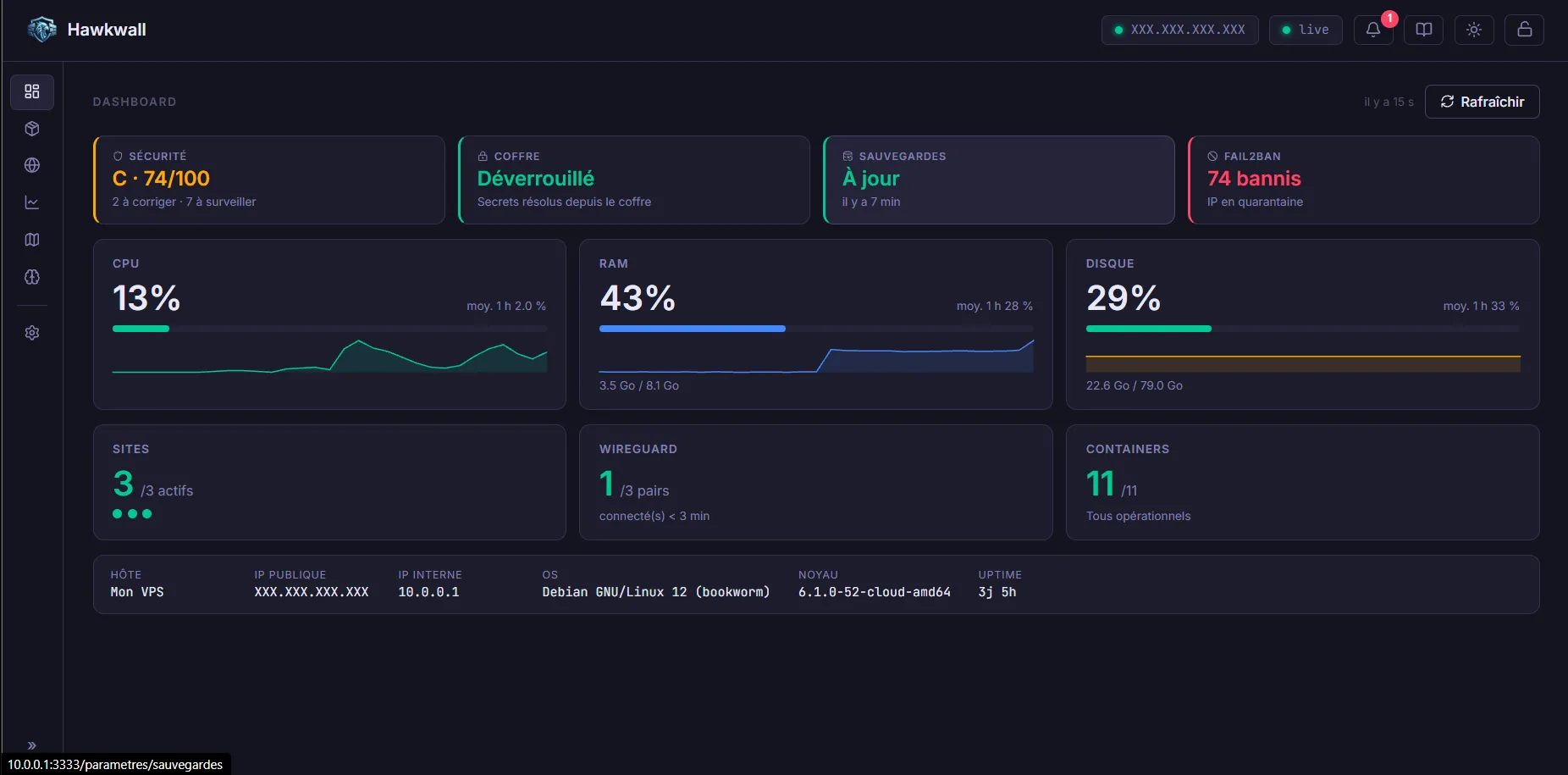Click the masked IP address pill
Viewport: 1568px width, 775px height.
(1179, 30)
